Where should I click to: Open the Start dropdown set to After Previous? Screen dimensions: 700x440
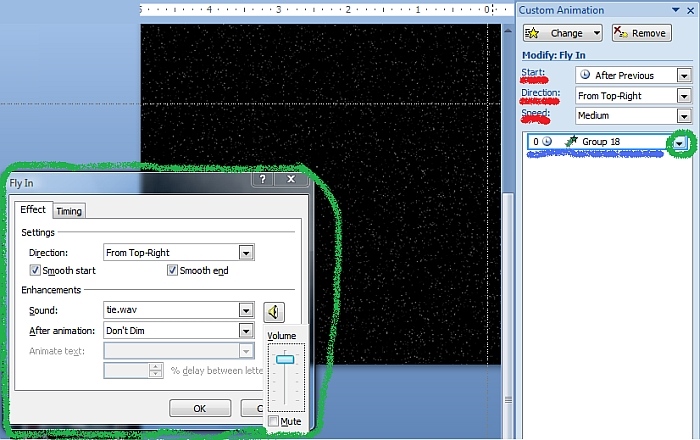(684, 75)
